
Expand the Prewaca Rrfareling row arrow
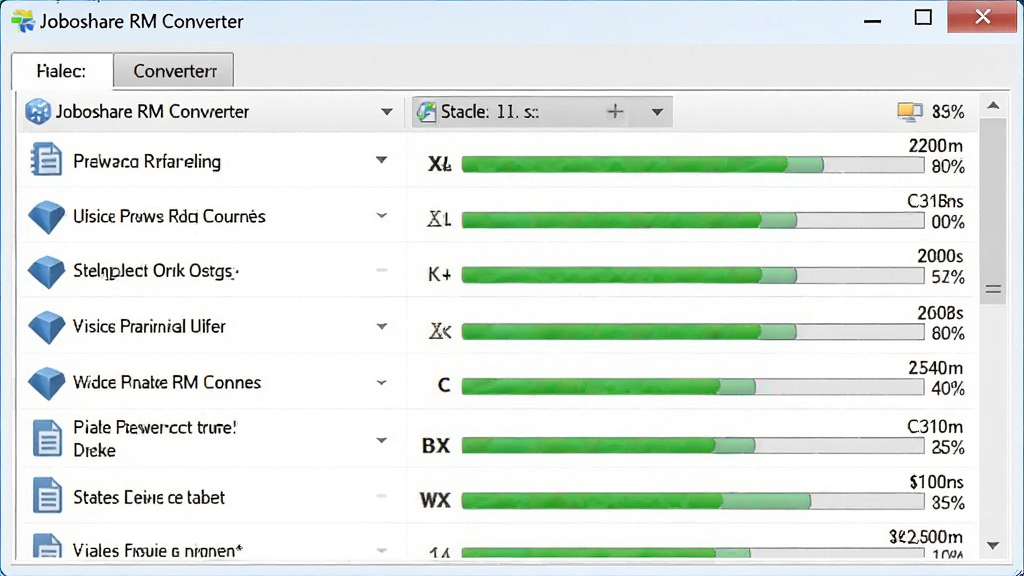click(381, 160)
